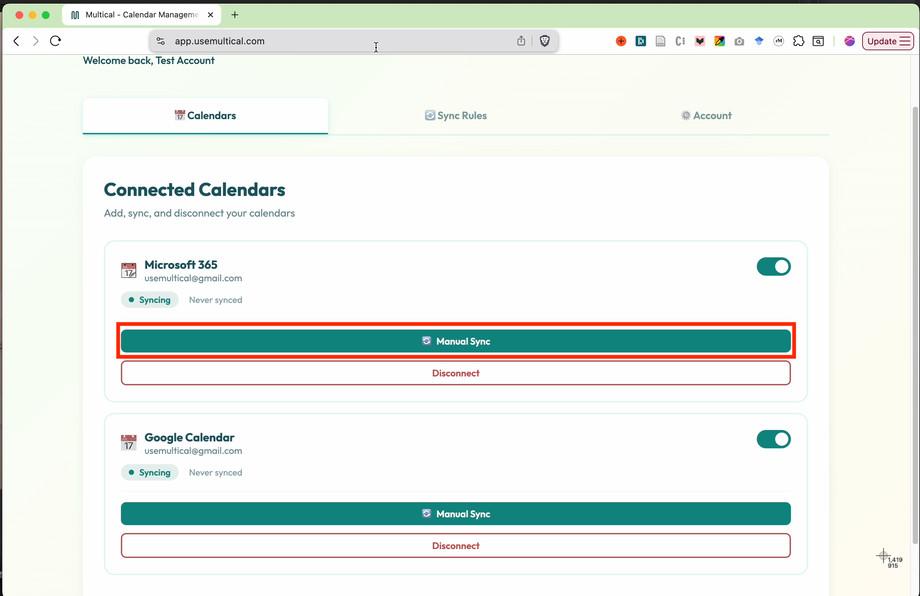Disable the Microsoft 365 sync toggle

(773, 266)
